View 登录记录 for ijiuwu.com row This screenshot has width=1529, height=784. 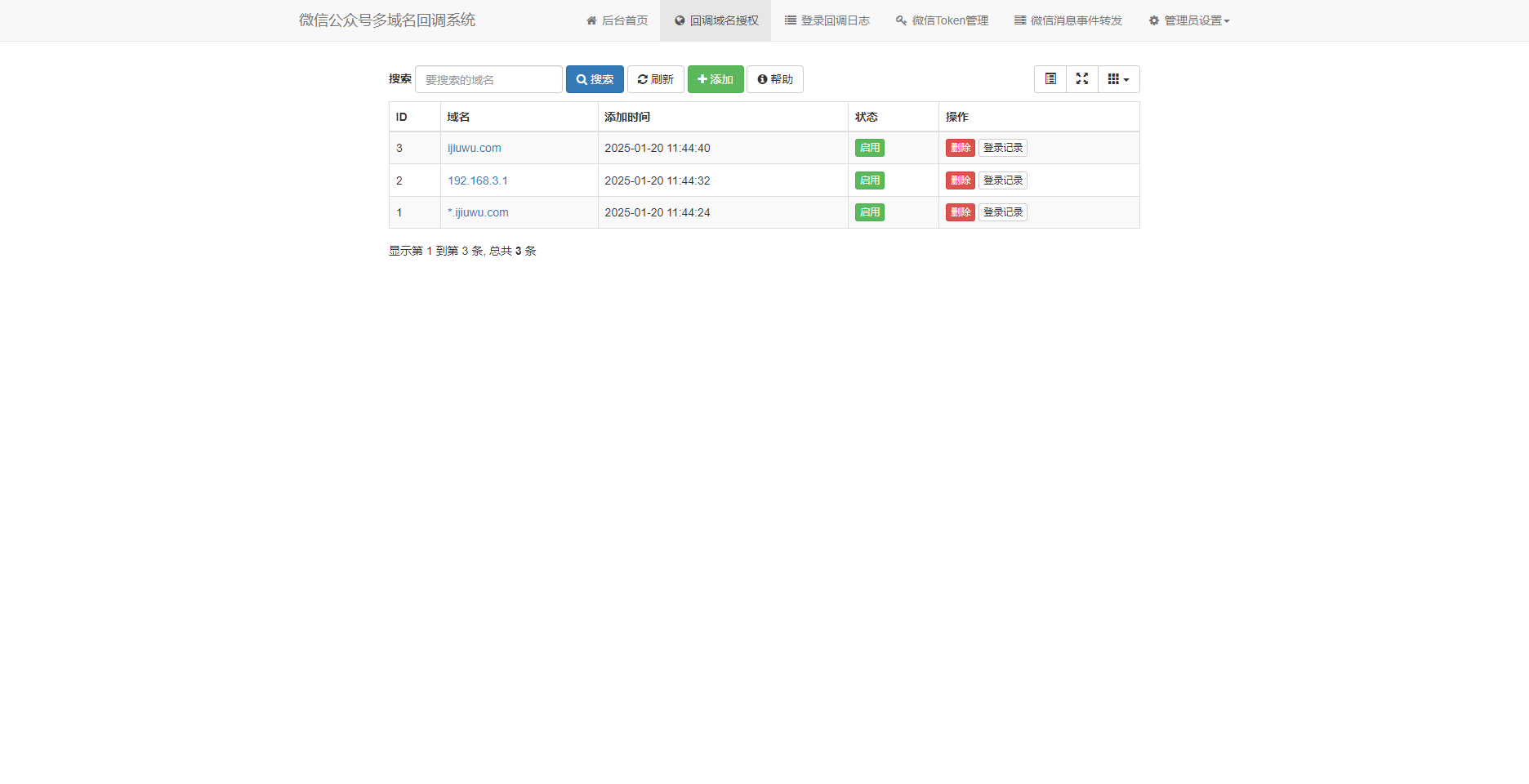coord(1003,148)
